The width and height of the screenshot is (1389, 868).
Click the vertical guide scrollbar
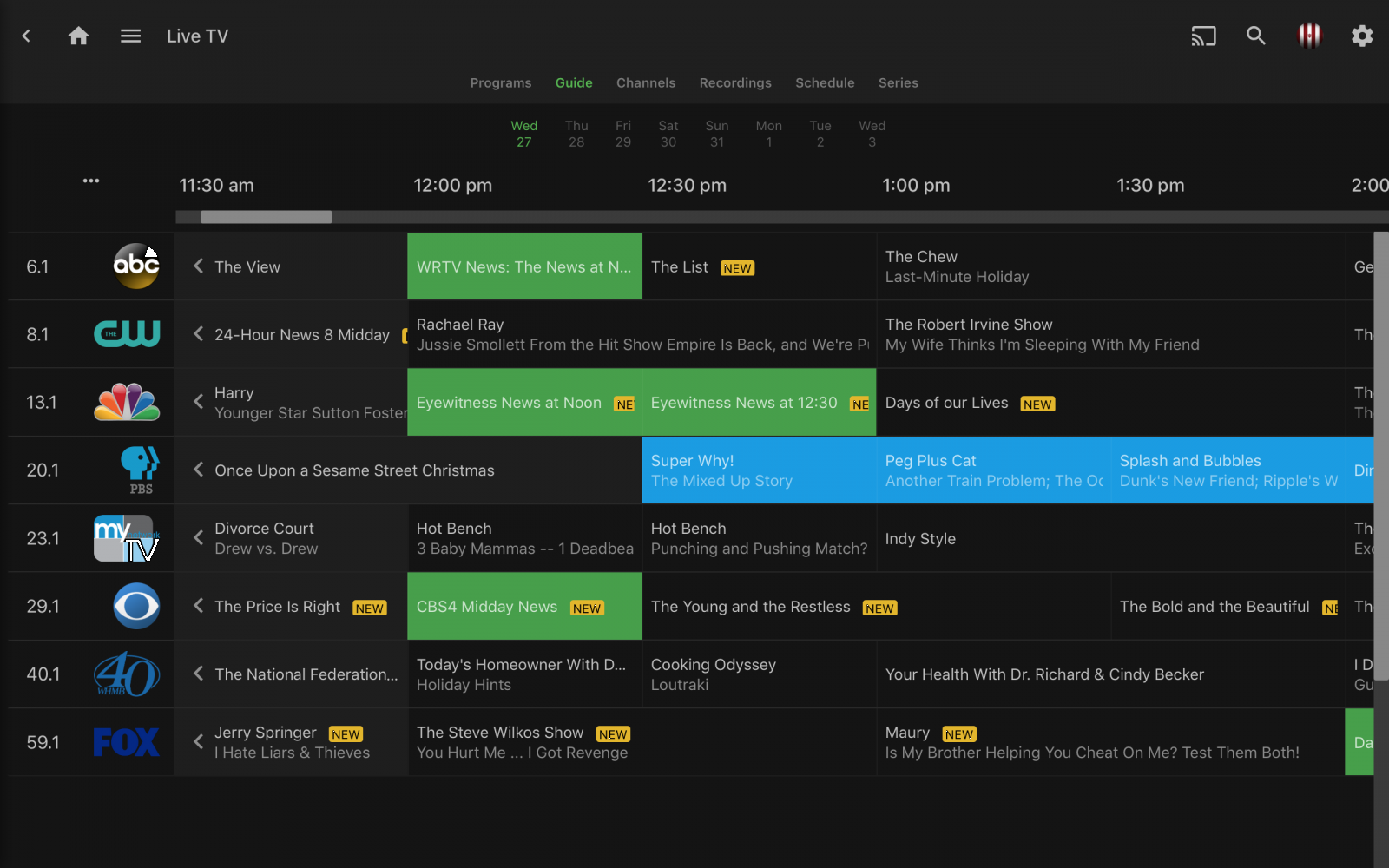[x=1381, y=456]
